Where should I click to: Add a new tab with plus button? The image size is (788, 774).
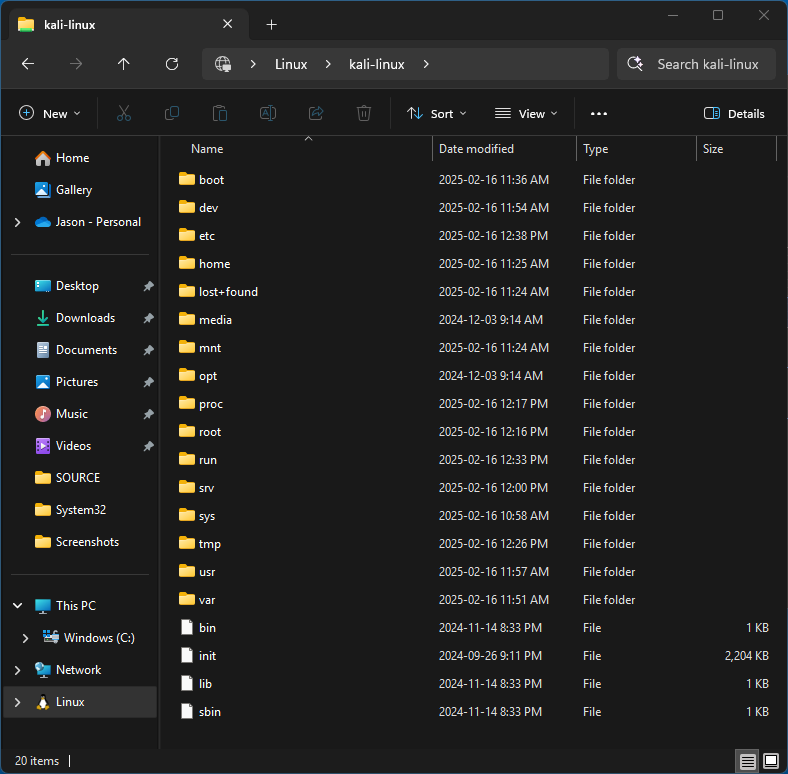click(x=271, y=25)
